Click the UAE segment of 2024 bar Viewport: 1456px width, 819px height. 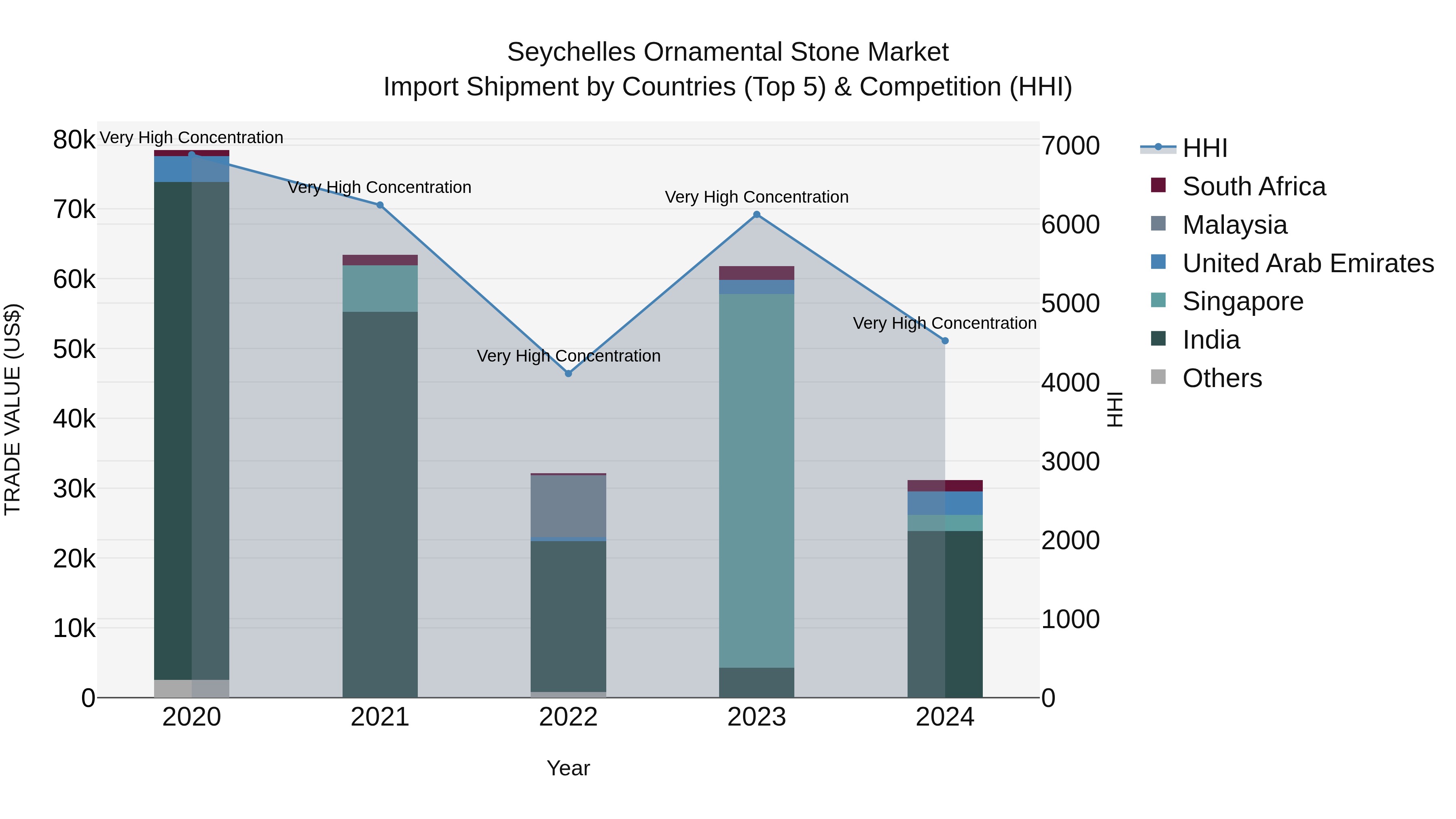[x=945, y=503]
